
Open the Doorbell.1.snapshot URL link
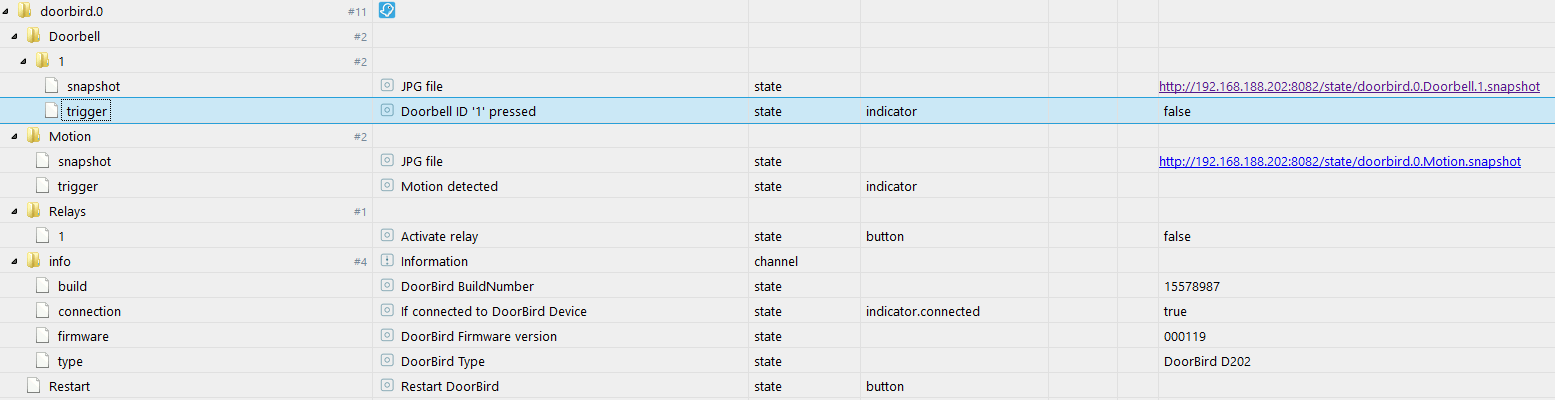coord(1349,87)
